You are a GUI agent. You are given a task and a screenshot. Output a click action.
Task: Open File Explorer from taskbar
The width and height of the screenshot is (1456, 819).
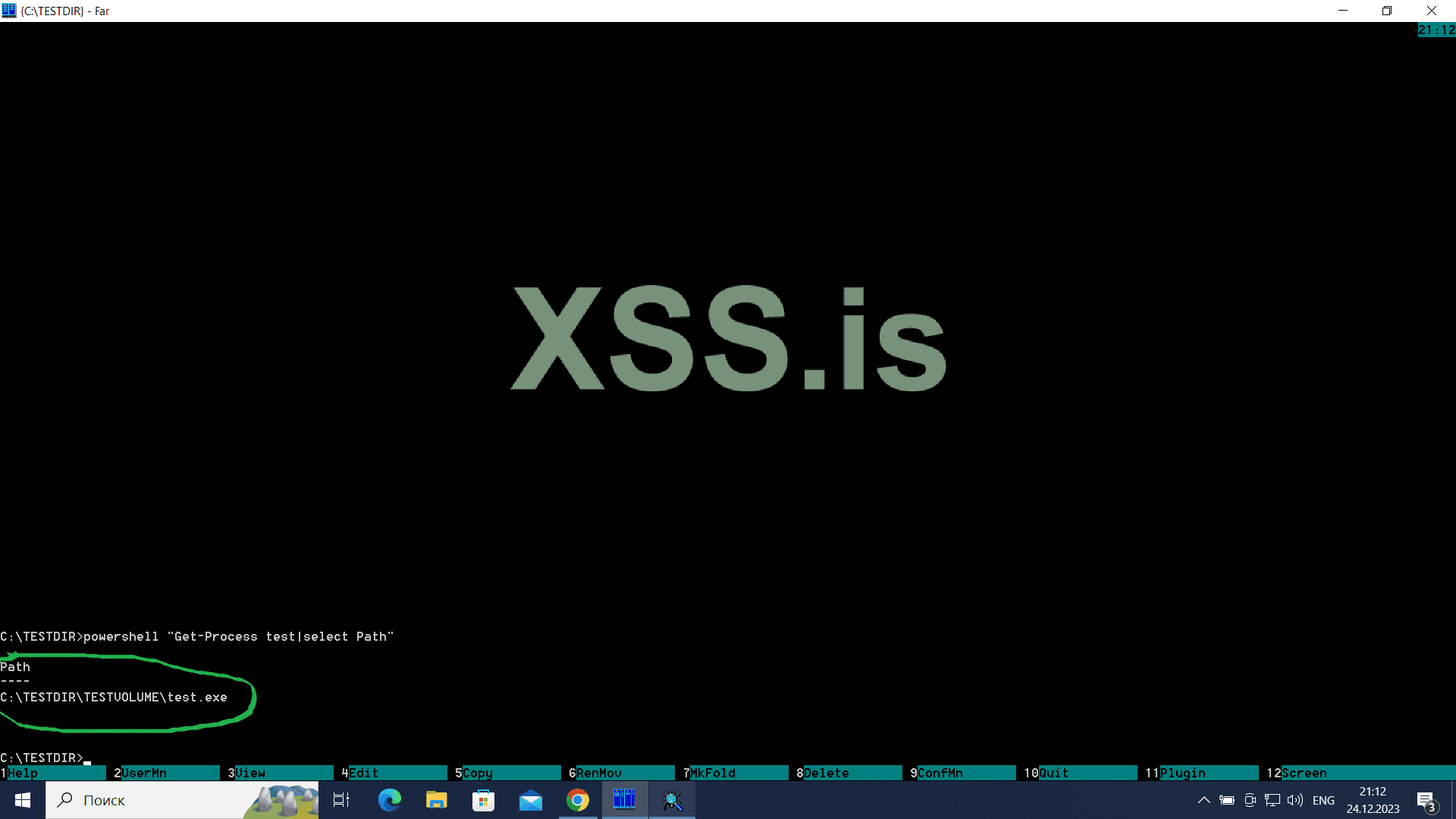tap(436, 800)
